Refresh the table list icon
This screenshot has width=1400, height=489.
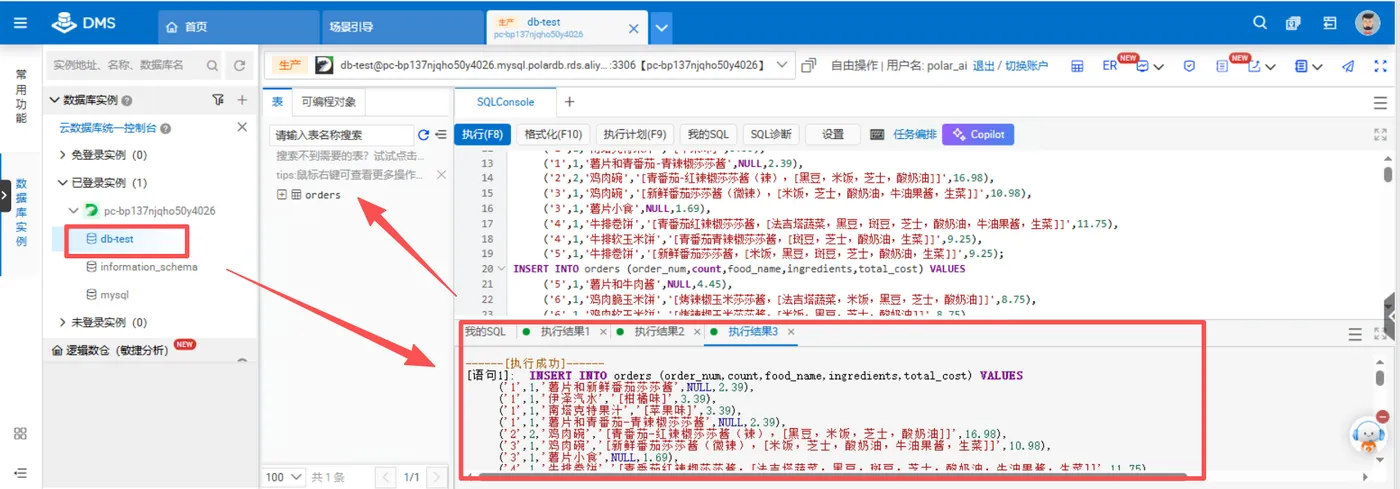[423, 135]
